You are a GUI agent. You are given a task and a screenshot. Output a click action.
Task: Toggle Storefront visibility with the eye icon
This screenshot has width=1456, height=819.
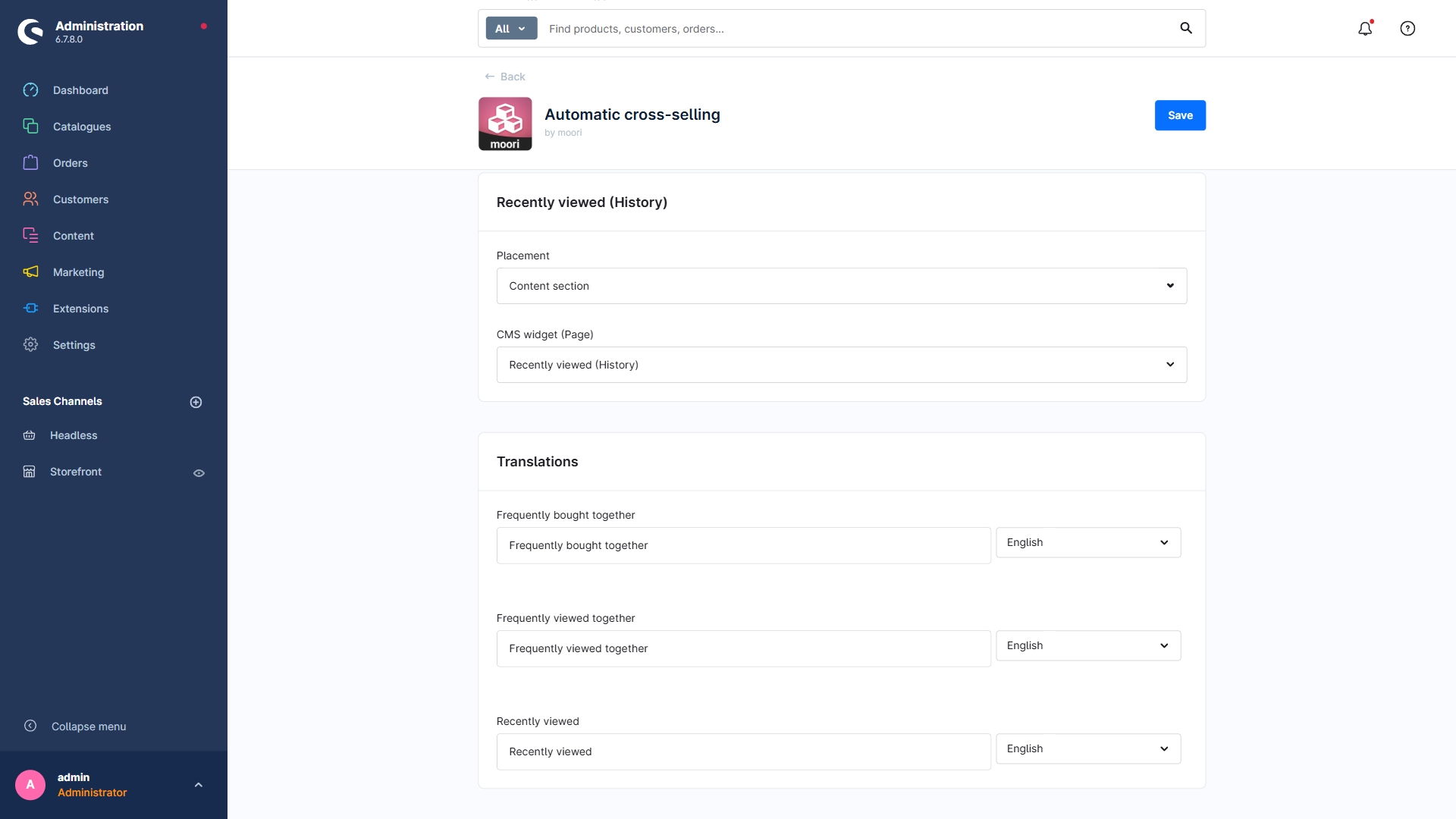click(199, 472)
